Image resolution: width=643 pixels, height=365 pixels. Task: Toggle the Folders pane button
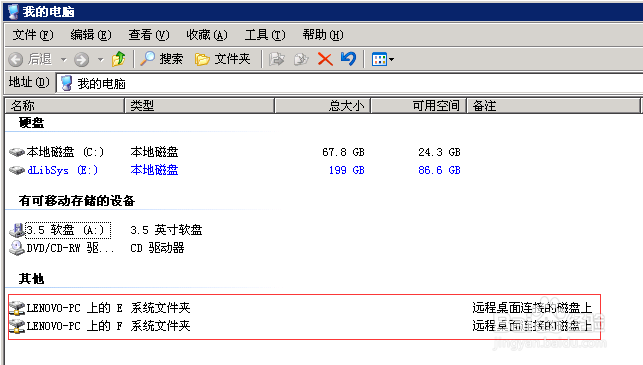pos(222,59)
